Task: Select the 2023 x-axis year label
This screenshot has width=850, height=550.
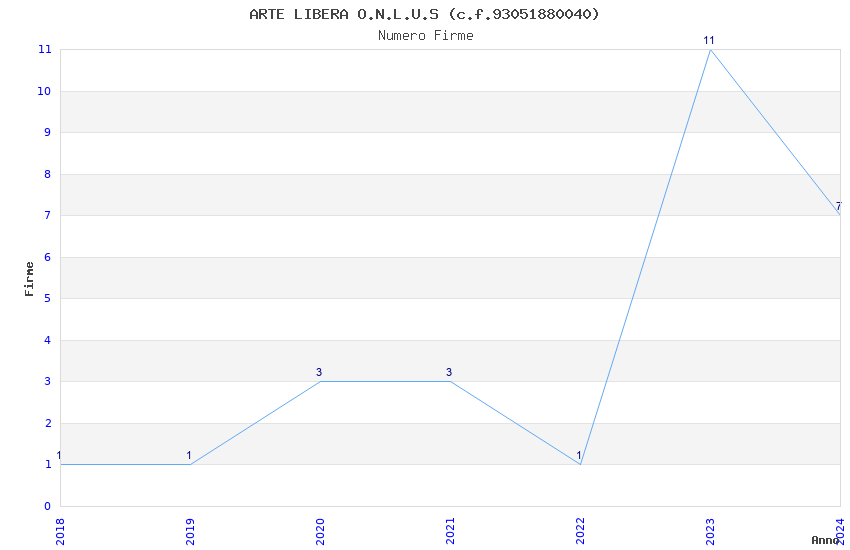Action: (710, 532)
